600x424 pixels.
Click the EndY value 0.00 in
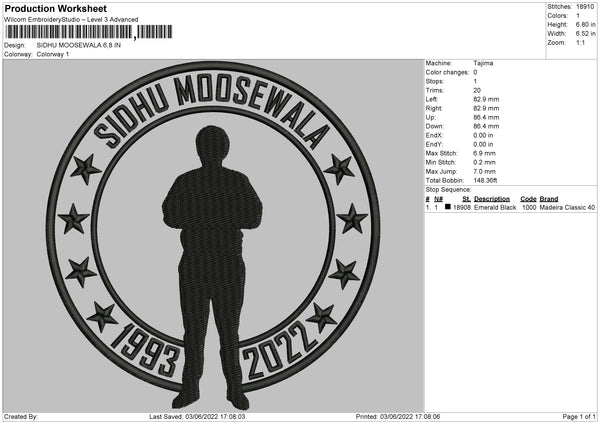(x=483, y=144)
